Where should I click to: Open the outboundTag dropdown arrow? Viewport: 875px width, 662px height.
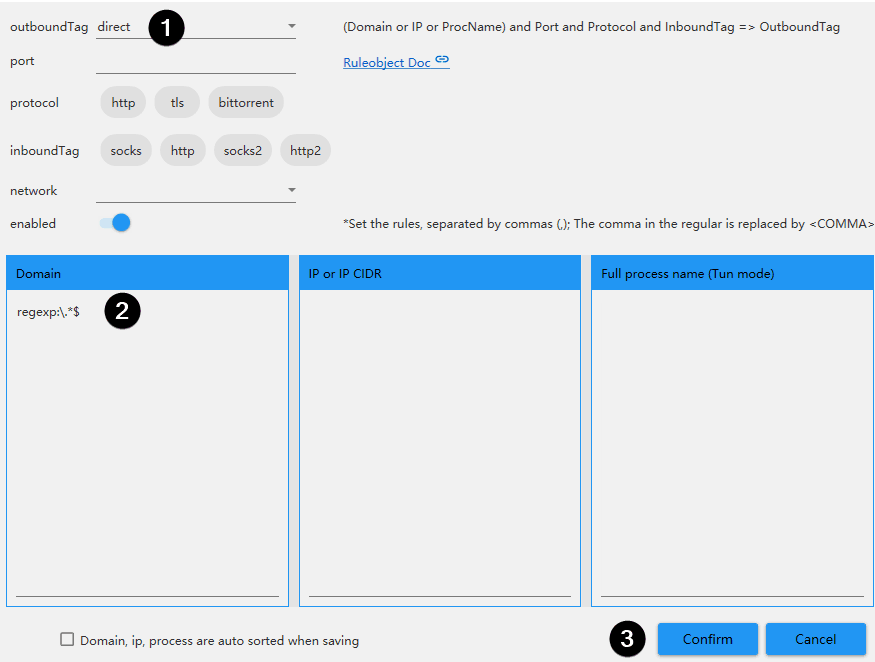pyautogui.click(x=291, y=26)
